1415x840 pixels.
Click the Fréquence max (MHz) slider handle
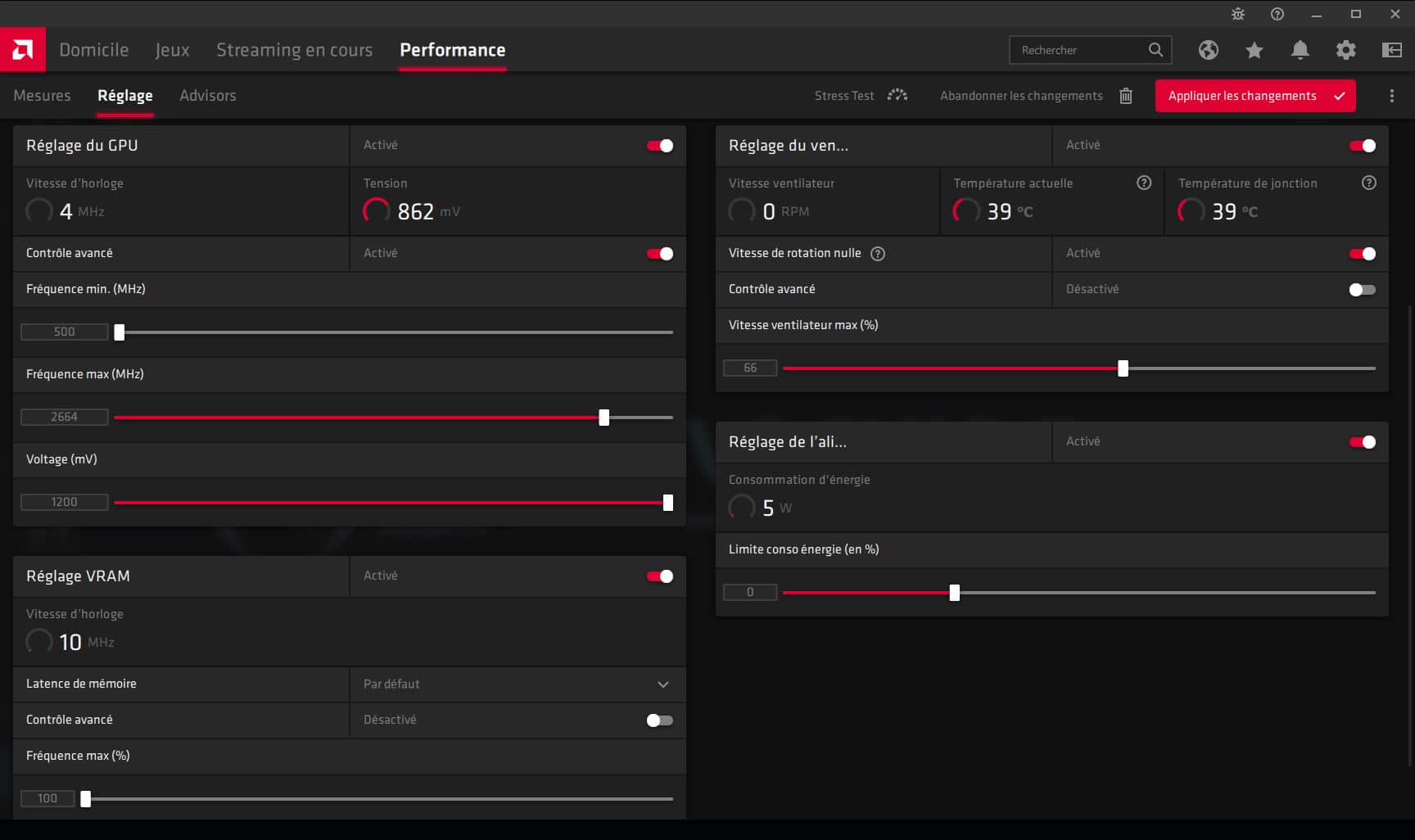click(604, 418)
